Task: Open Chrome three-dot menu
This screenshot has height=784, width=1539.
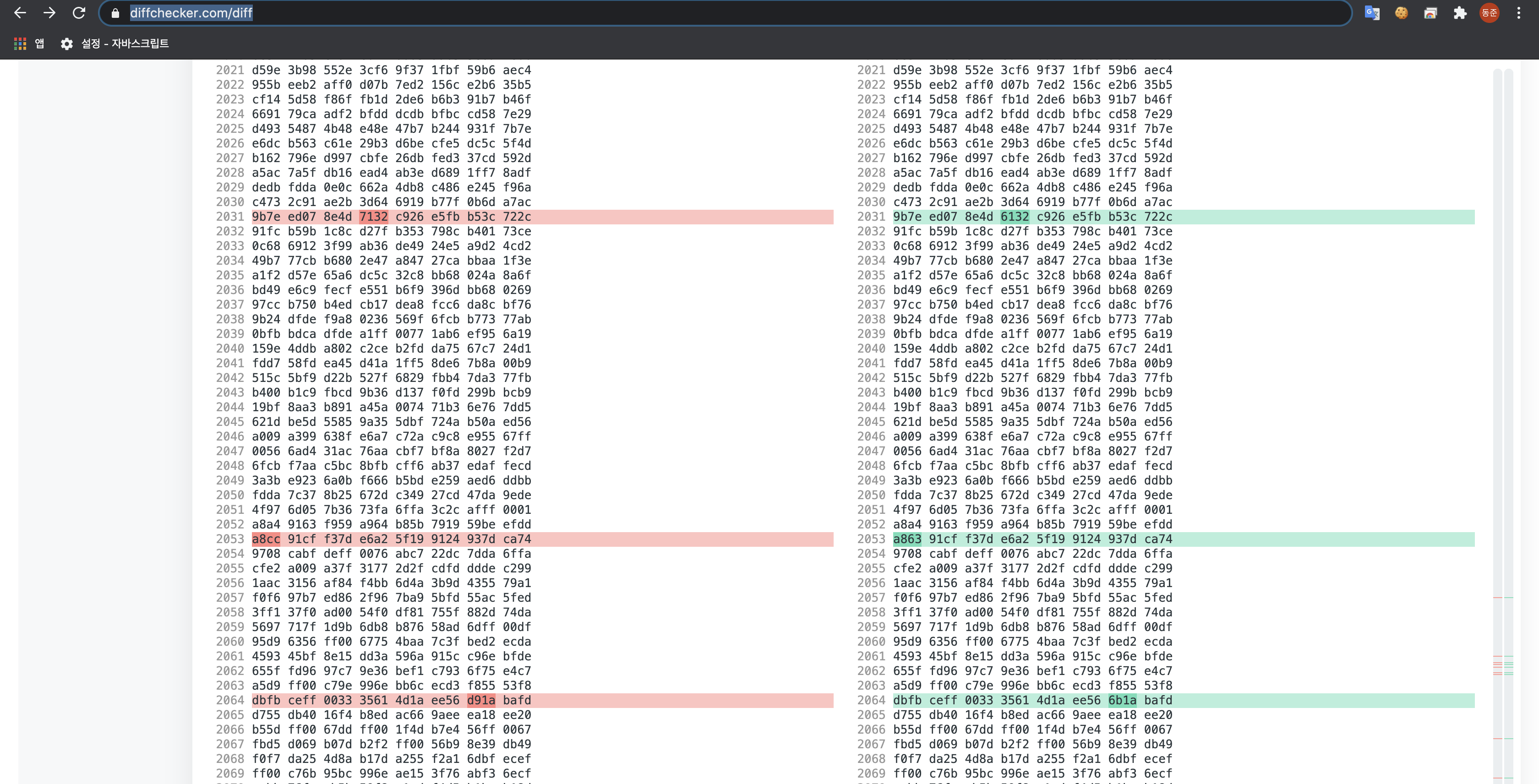Action: click(x=1518, y=12)
